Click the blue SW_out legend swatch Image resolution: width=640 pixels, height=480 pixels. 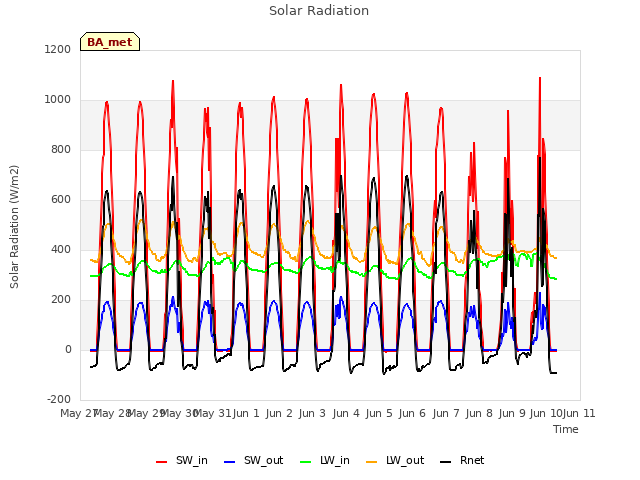pos(230,462)
